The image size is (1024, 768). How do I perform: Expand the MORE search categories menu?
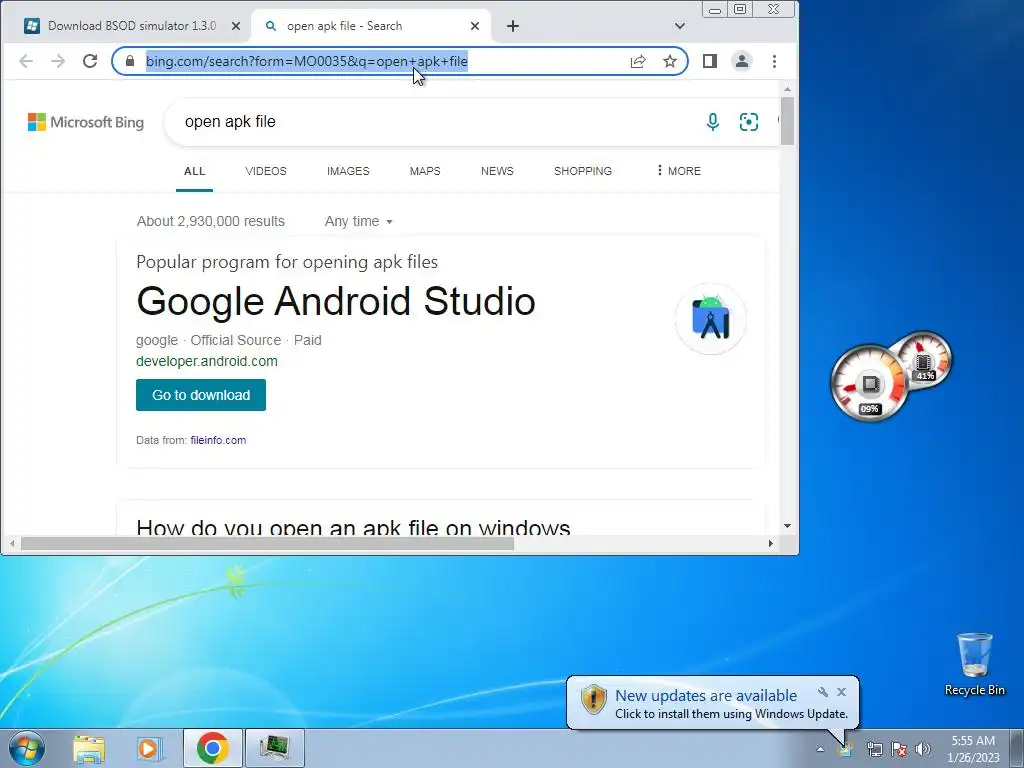(x=679, y=171)
